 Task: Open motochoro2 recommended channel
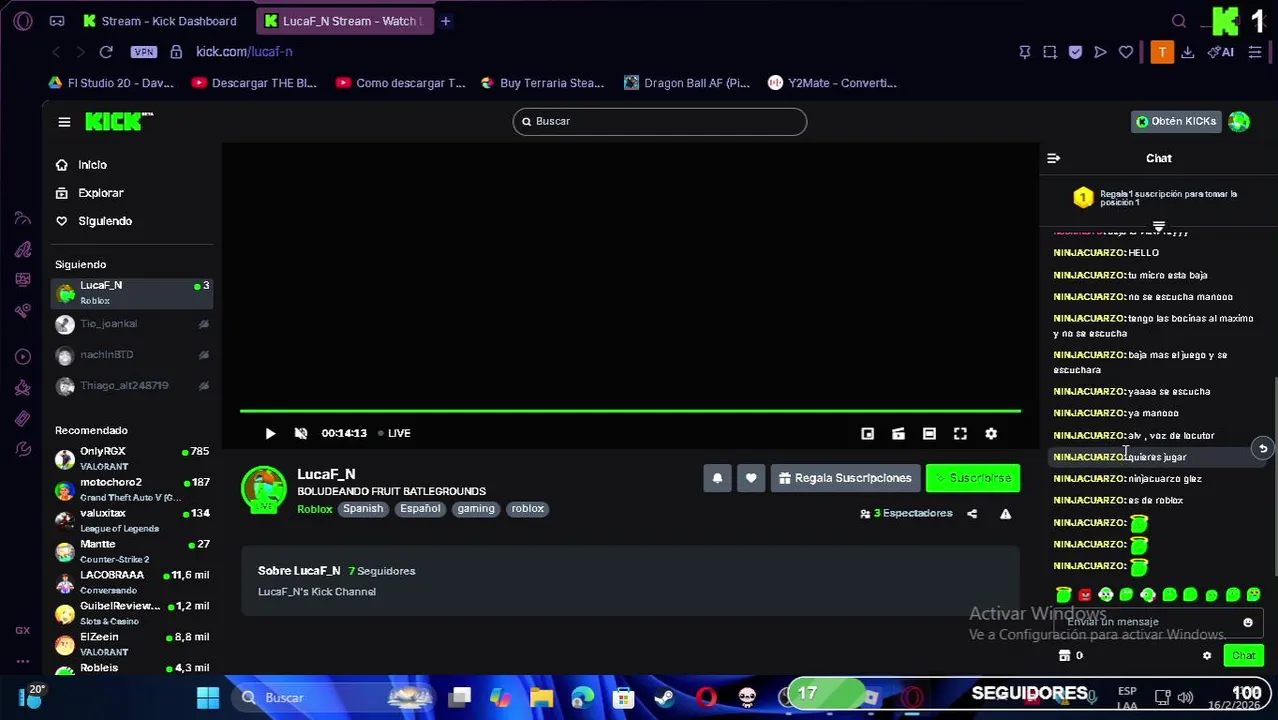click(x=132, y=490)
